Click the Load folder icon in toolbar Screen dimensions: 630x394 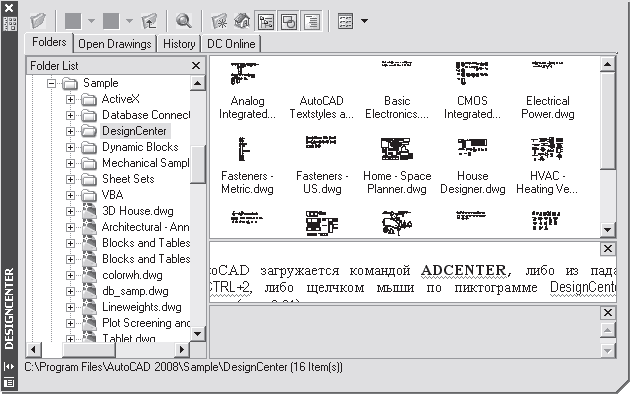[x=38, y=21]
